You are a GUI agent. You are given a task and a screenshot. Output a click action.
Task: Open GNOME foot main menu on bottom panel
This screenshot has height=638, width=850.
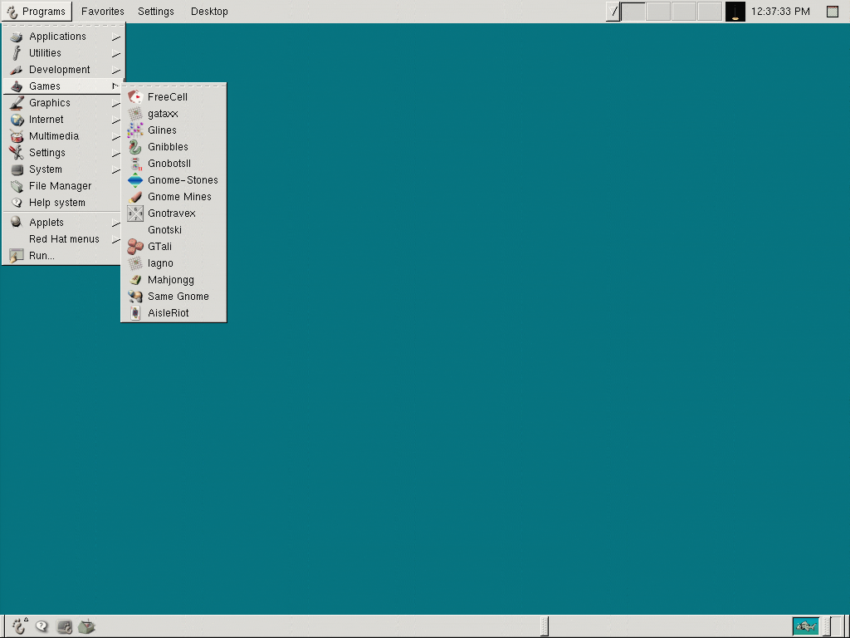click(20, 627)
